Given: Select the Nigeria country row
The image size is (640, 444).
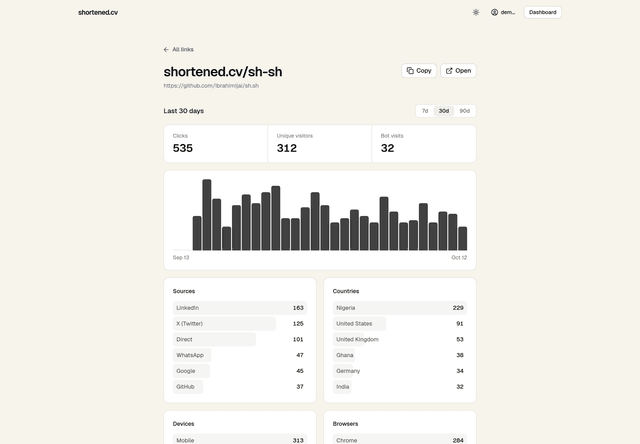Looking at the screenshot, I should (x=400, y=308).
